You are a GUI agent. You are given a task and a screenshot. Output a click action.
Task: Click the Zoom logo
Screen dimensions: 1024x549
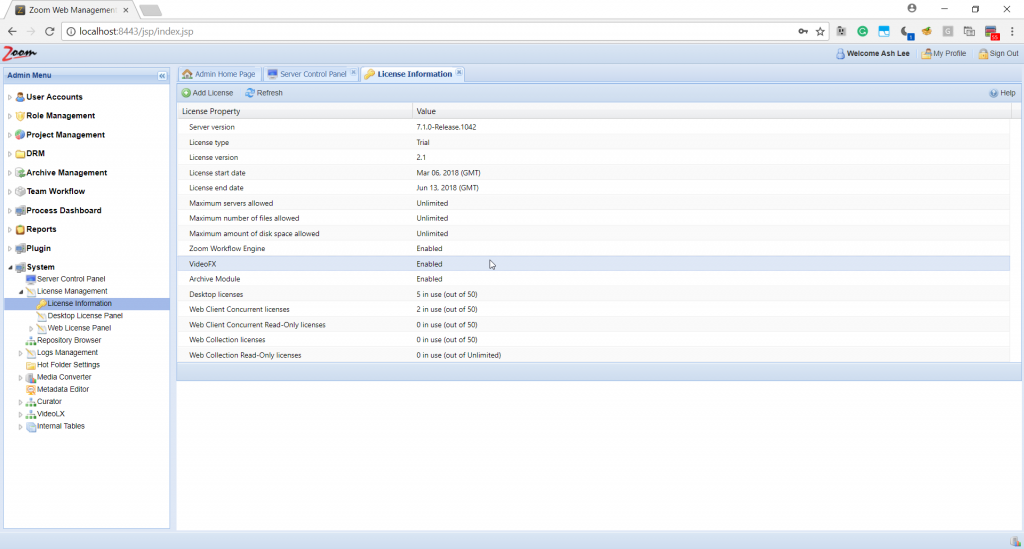coord(19,54)
